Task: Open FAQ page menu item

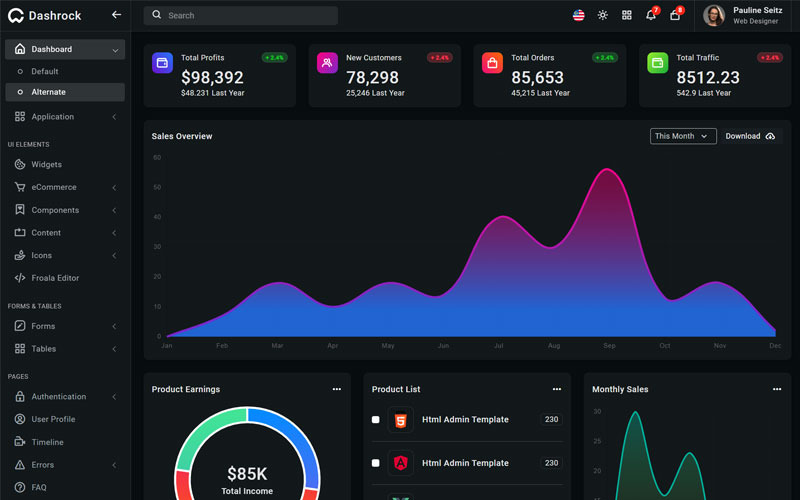Action: [65, 487]
